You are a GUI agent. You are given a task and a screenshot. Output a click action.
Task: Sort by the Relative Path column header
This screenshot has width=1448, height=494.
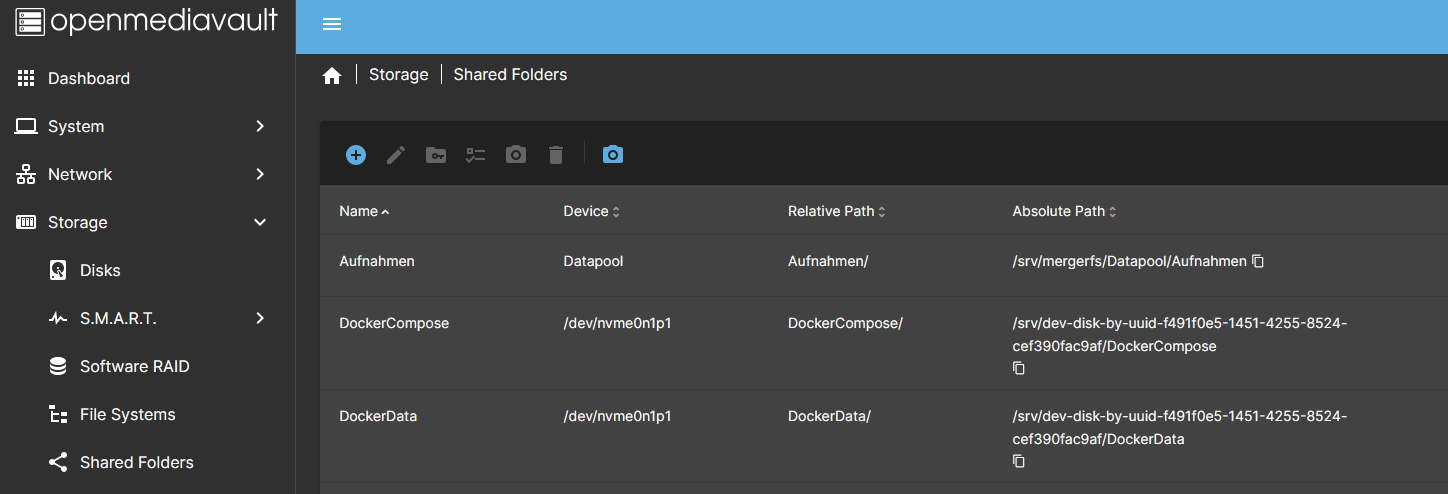coord(837,211)
